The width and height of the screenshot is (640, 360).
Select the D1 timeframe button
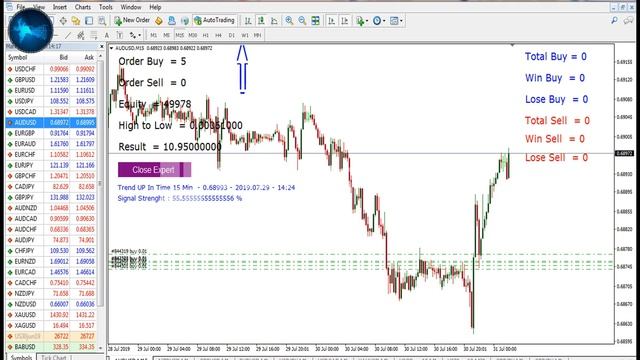(x=231, y=36)
